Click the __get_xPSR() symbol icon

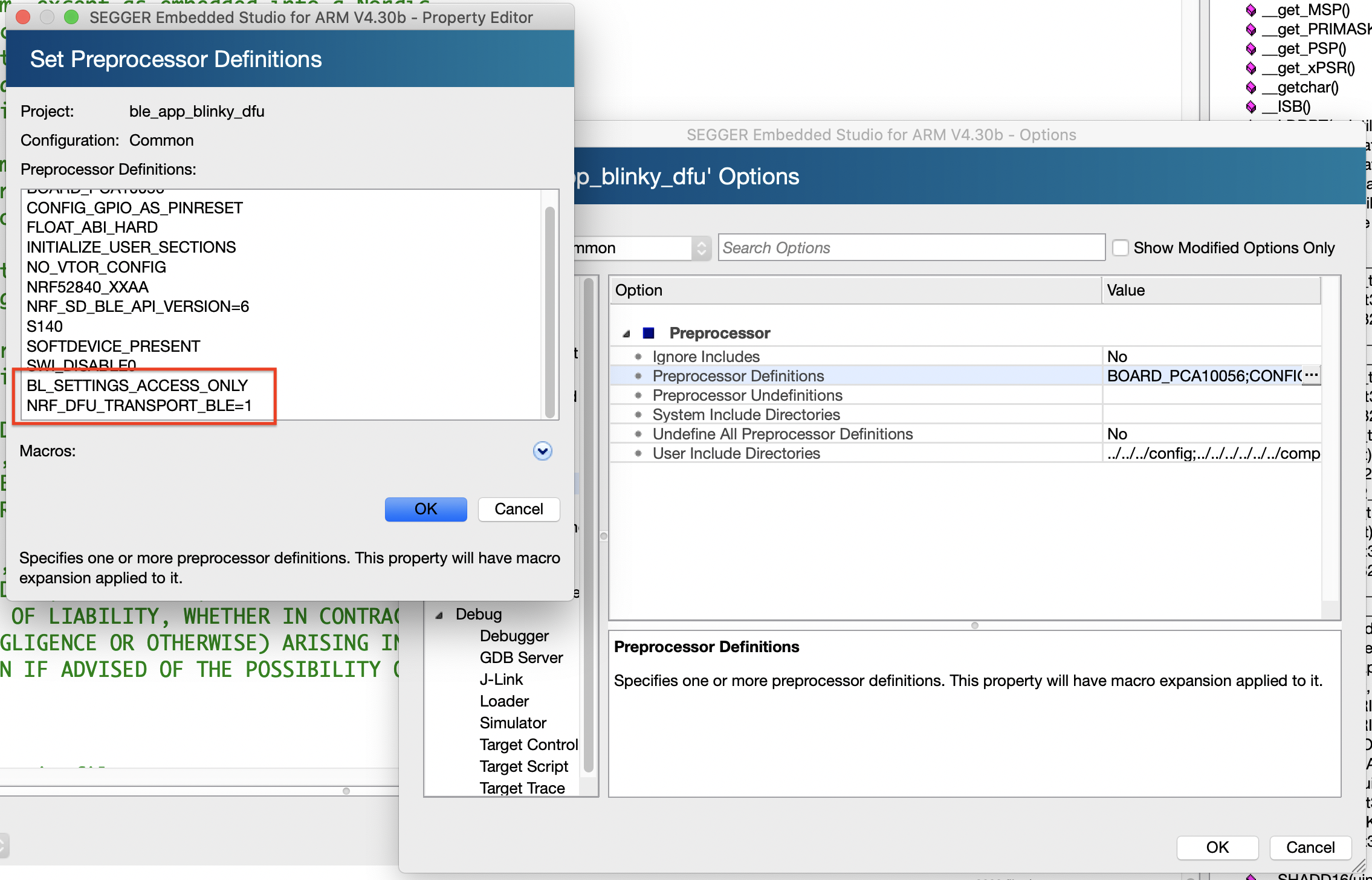[x=1252, y=68]
